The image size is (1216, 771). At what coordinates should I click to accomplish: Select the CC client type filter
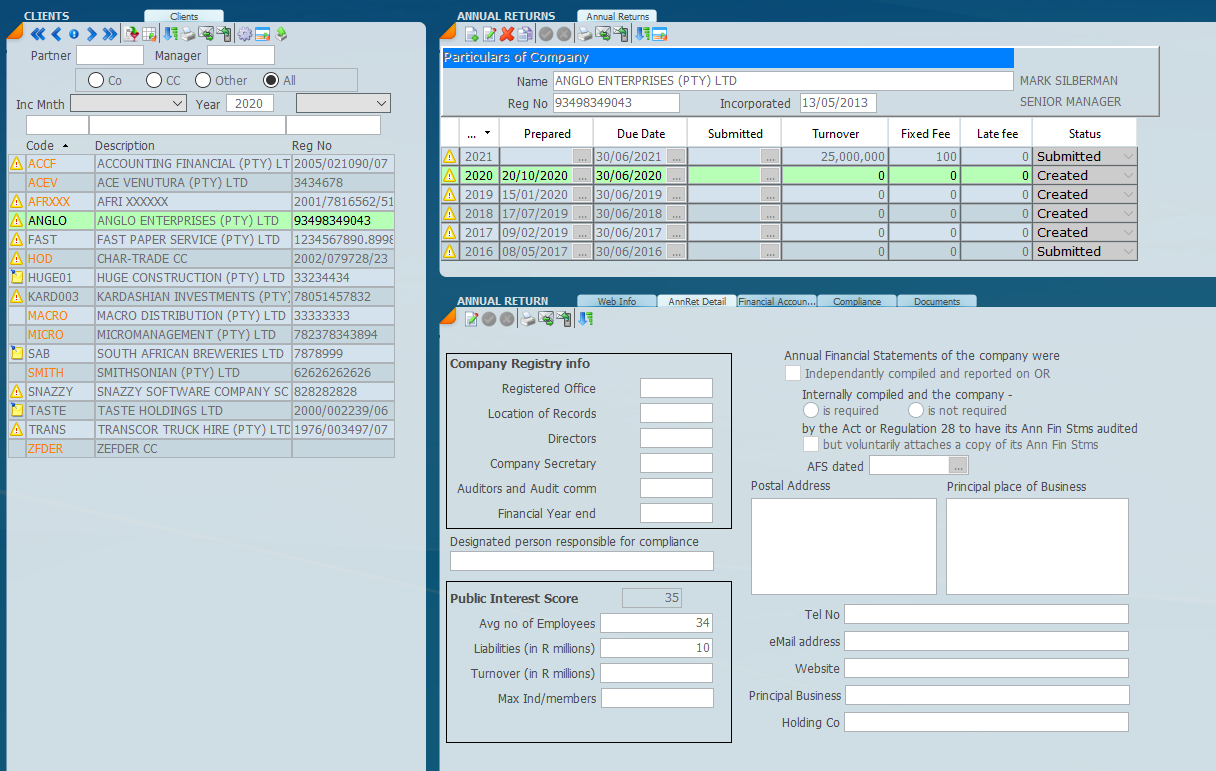pyautogui.click(x=154, y=80)
